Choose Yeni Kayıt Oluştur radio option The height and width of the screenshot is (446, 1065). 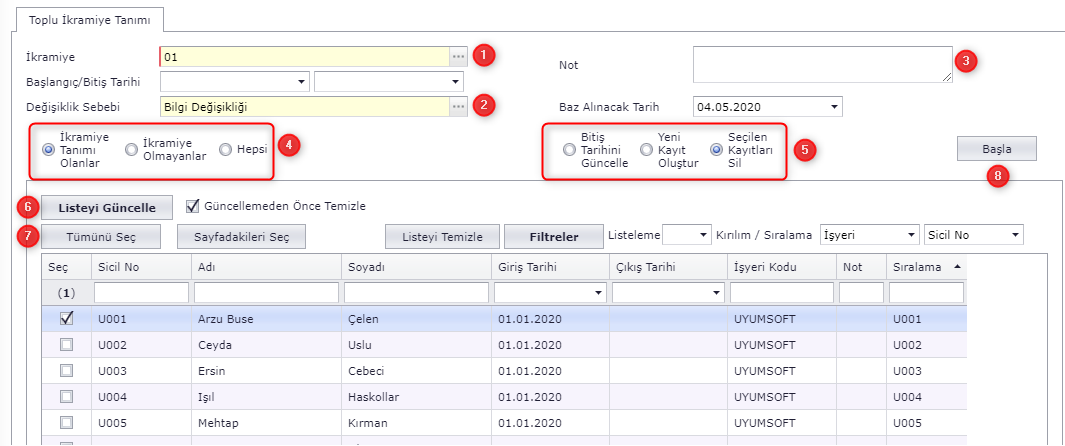pos(646,150)
